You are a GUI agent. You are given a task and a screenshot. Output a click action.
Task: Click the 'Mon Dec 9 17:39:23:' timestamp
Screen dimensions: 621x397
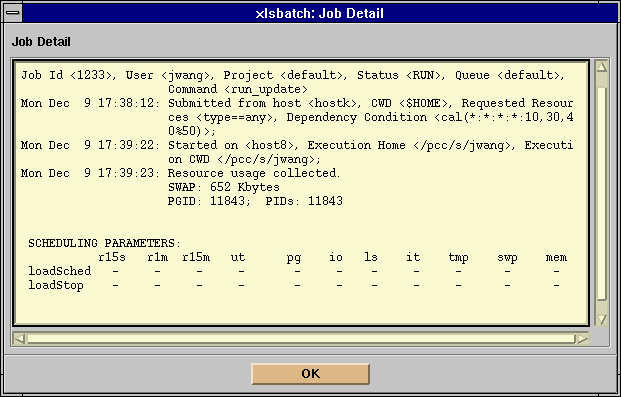tap(90, 173)
